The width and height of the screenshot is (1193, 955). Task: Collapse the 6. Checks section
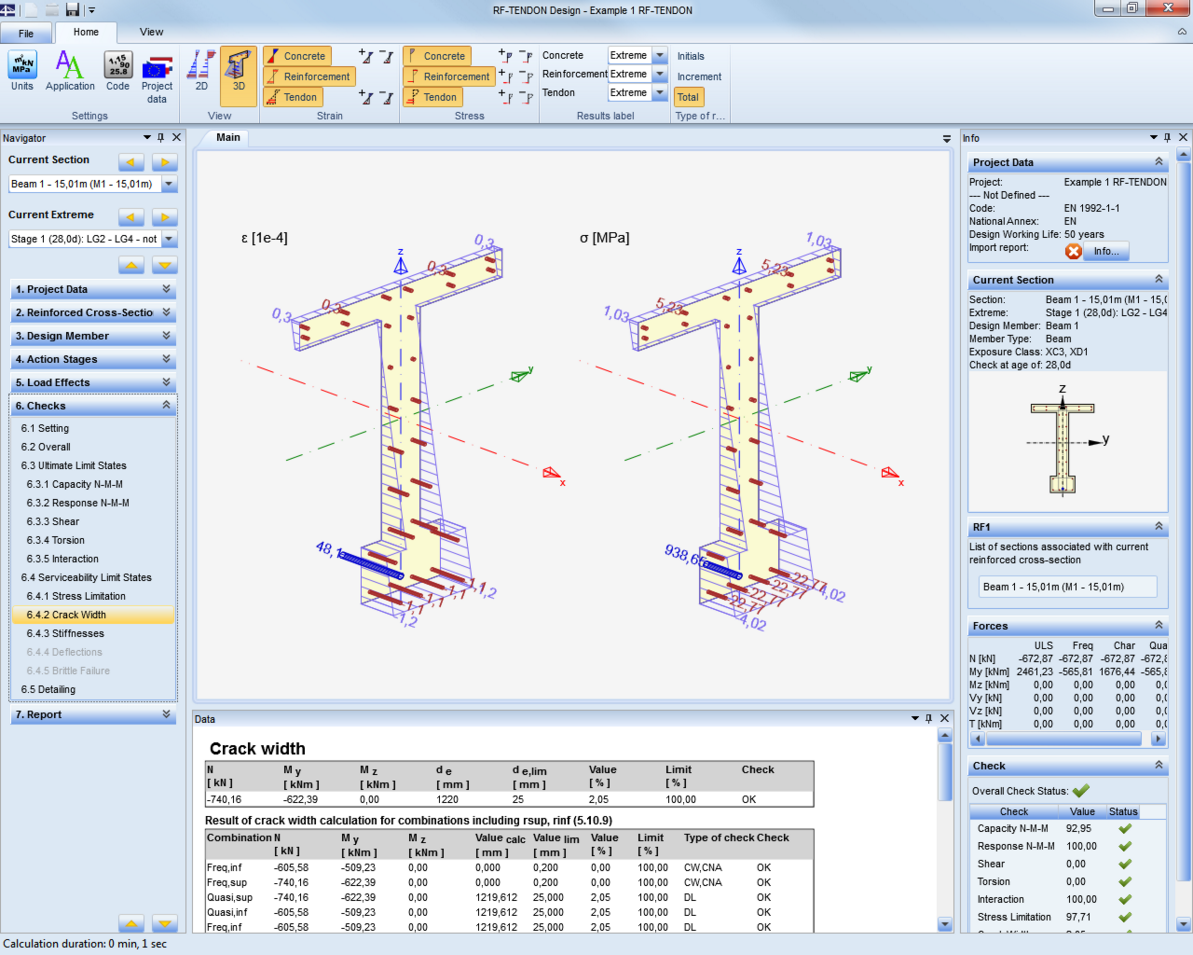coord(93,406)
